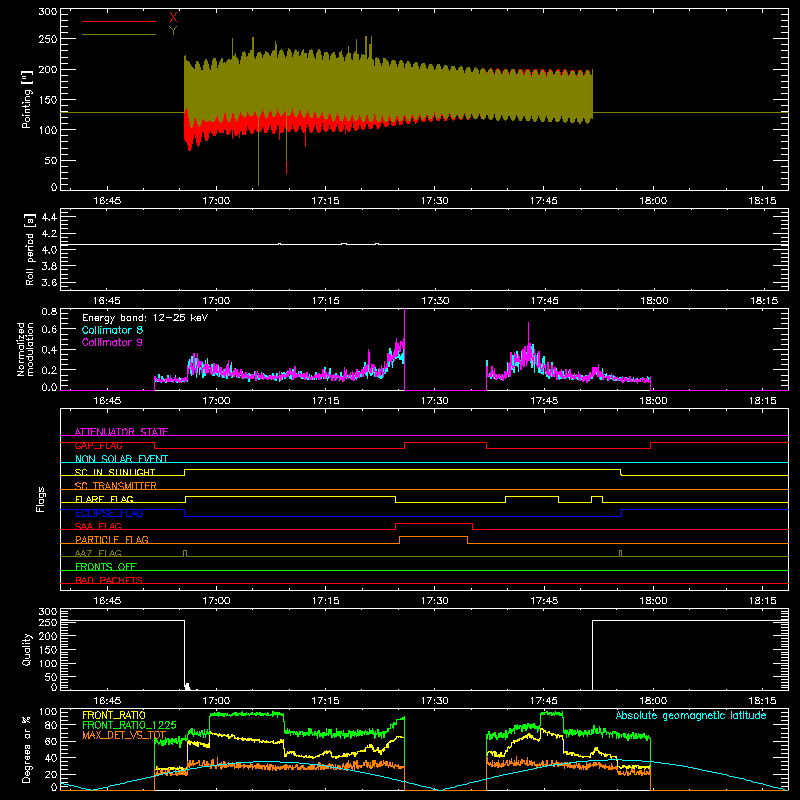Click the ATTENUATOR_STATE flag label
The height and width of the screenshot is (800, 800).
coord(121,432)
